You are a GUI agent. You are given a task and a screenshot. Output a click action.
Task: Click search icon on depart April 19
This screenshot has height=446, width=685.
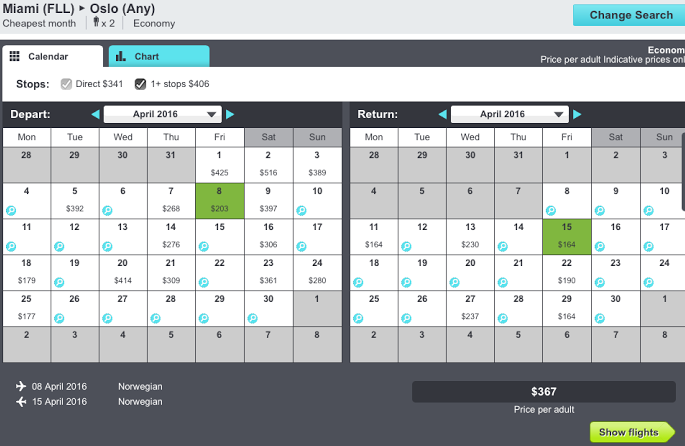tap(59, 282)
